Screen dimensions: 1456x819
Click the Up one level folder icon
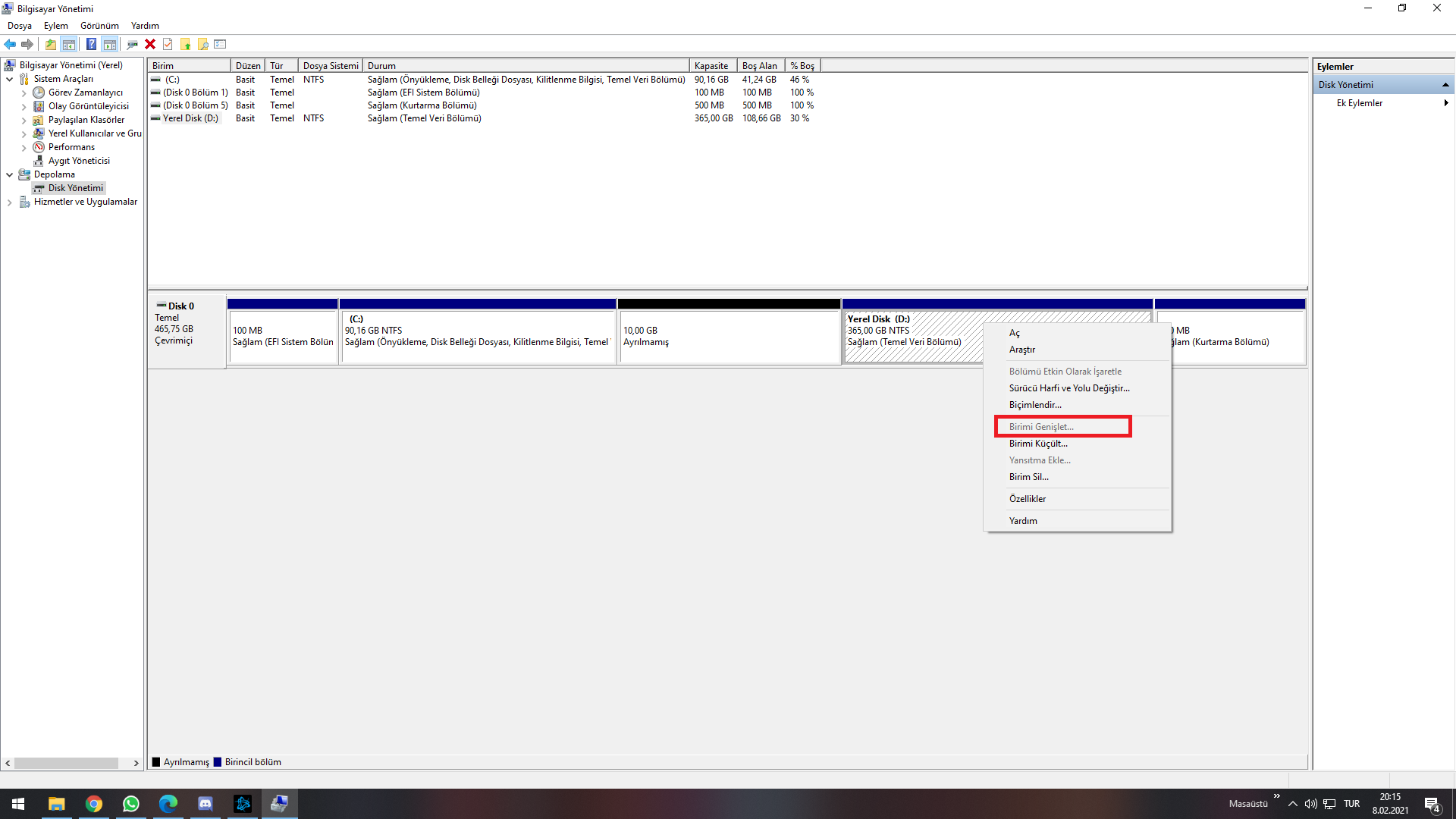(51, 44)
